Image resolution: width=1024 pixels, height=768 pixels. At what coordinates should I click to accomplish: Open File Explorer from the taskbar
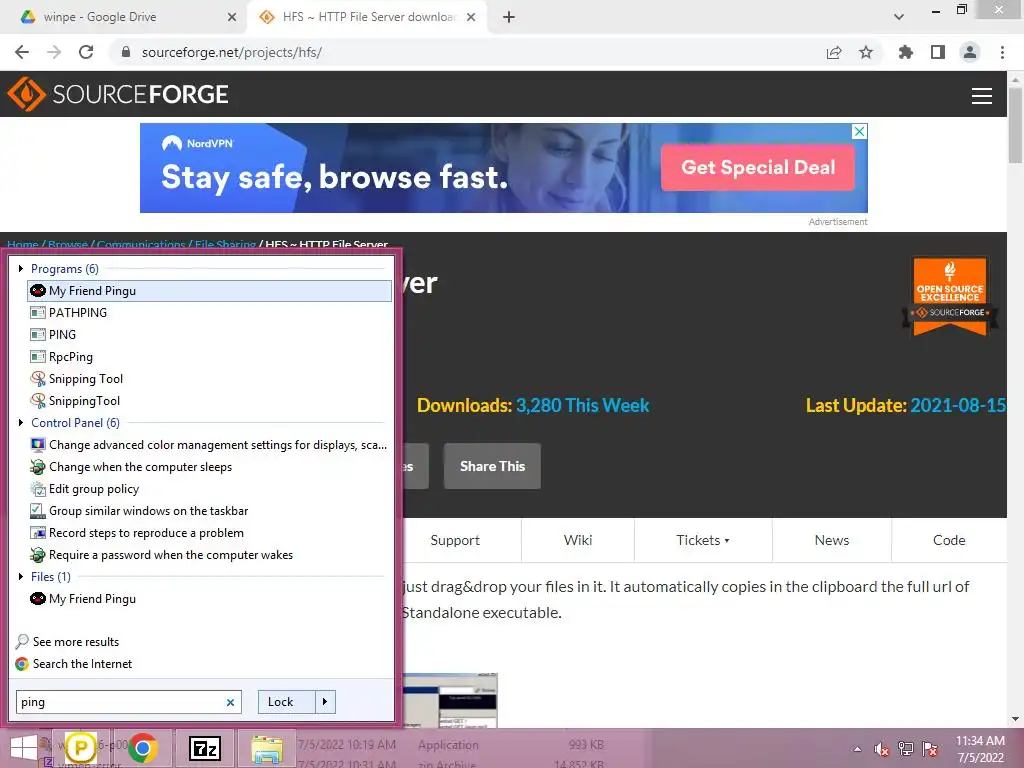[x=266, y=748]
